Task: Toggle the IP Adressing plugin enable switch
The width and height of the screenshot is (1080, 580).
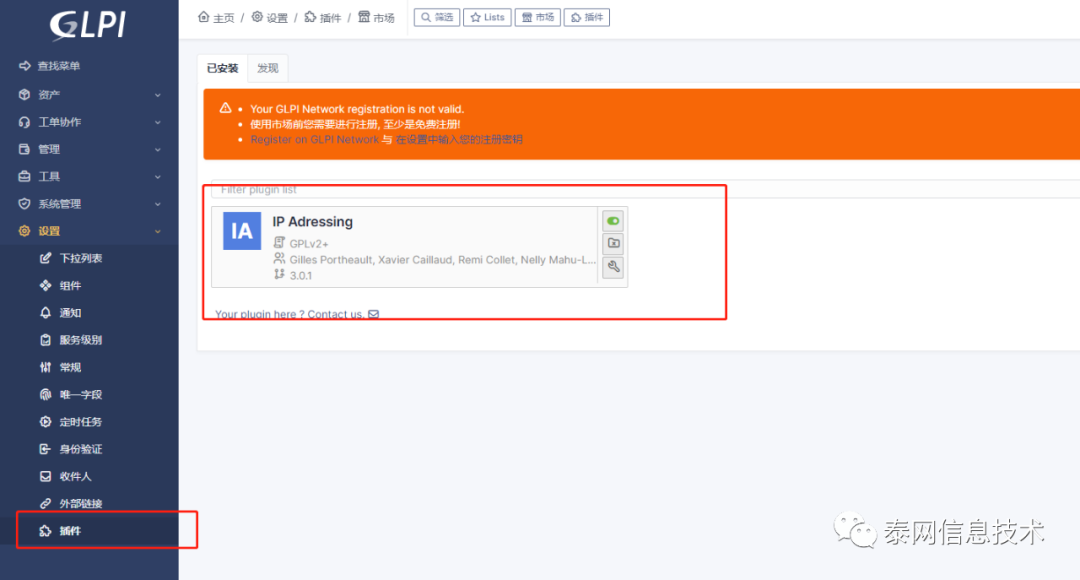Action: tap(613, 221)
